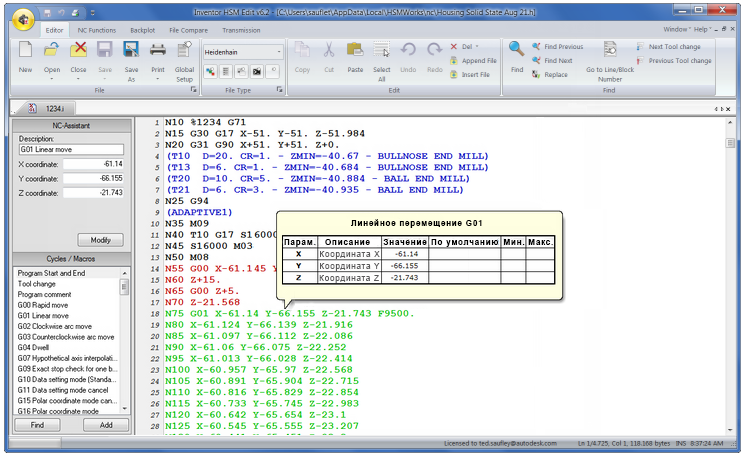Switch to NC Functions tab
The width and height of the screenshot is (741, 453).
coord(96,30)
